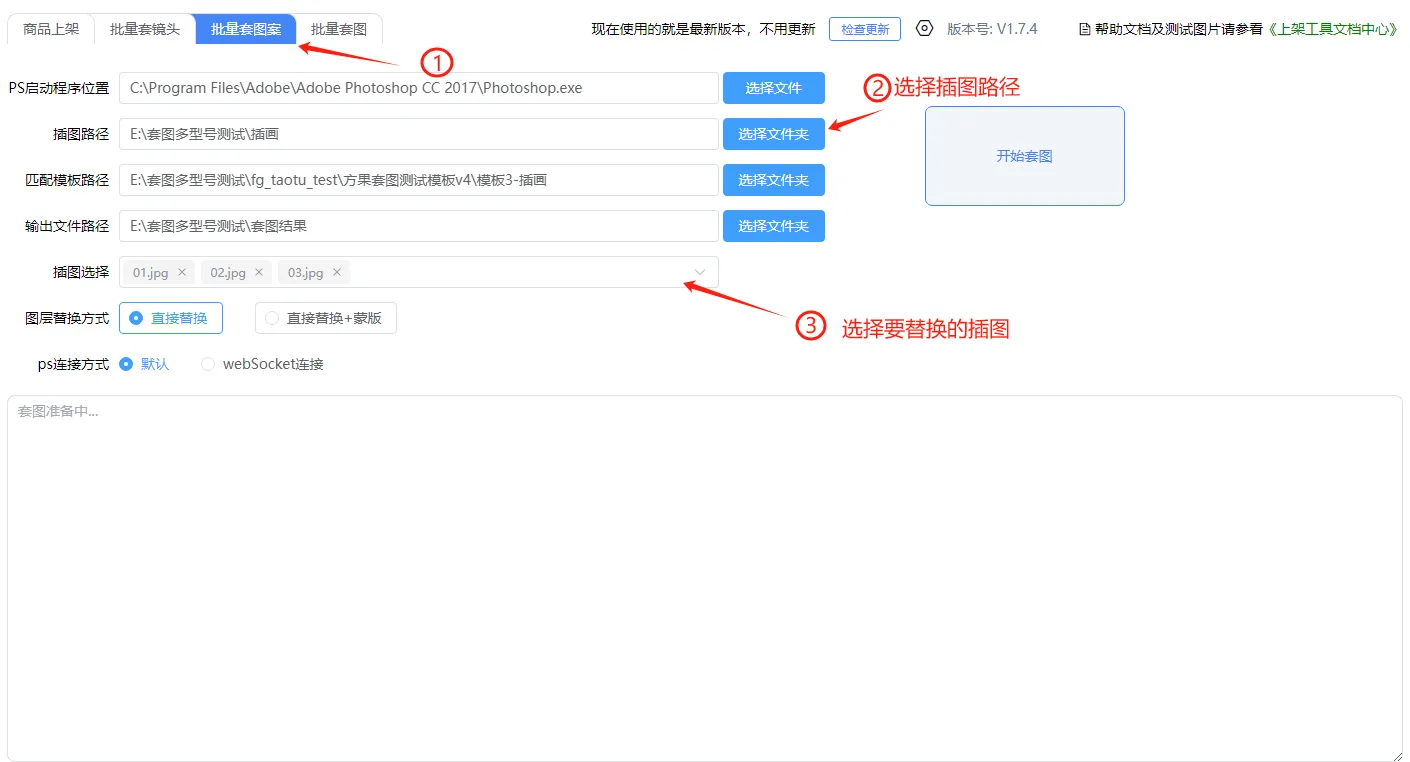This screenshot has width=1410, height=762.
Task: Open the settings gear icon beside version number
Action: pos(924,28)
